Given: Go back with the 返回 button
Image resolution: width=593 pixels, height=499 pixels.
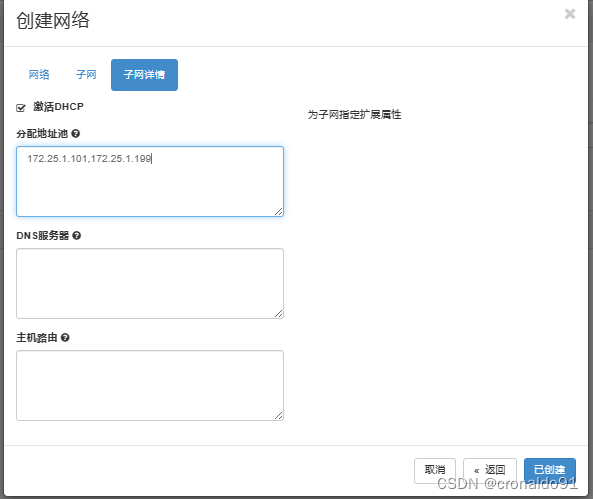Looking at the screenshot, I should point(490,470).
